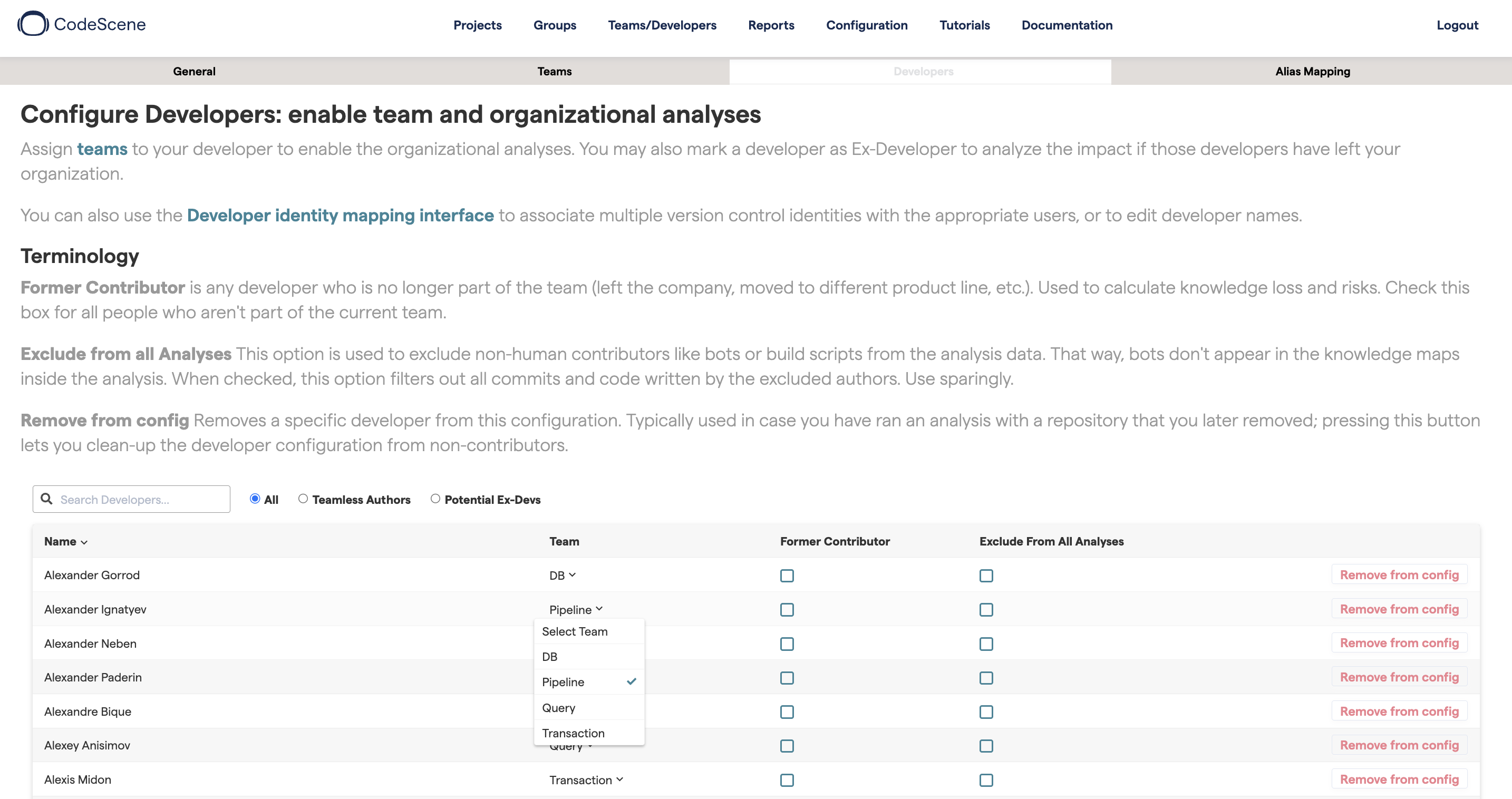Click the Search Developers input field
The width and height of the screenshot is (1512, 799).
pyautogui.click(x=141, y=499)
